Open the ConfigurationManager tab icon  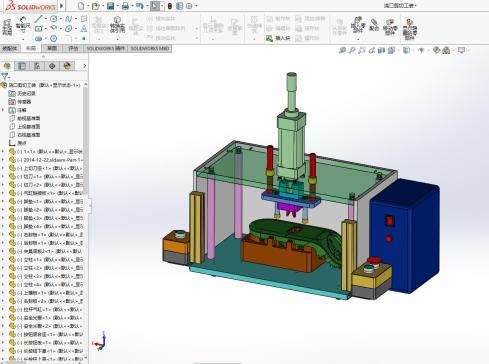click(x=37, y=66)
